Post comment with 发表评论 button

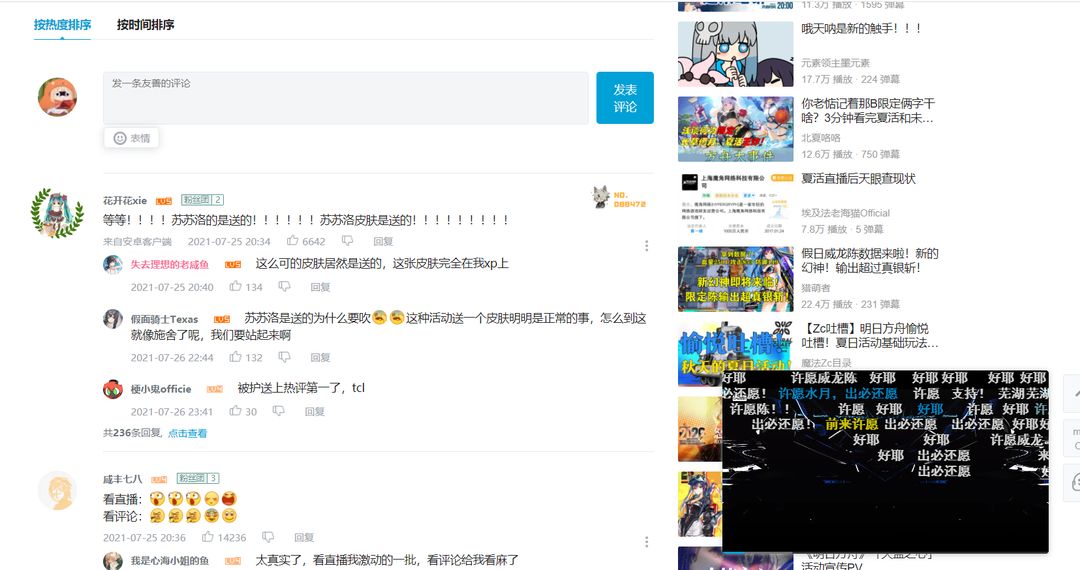pos(625,98)
